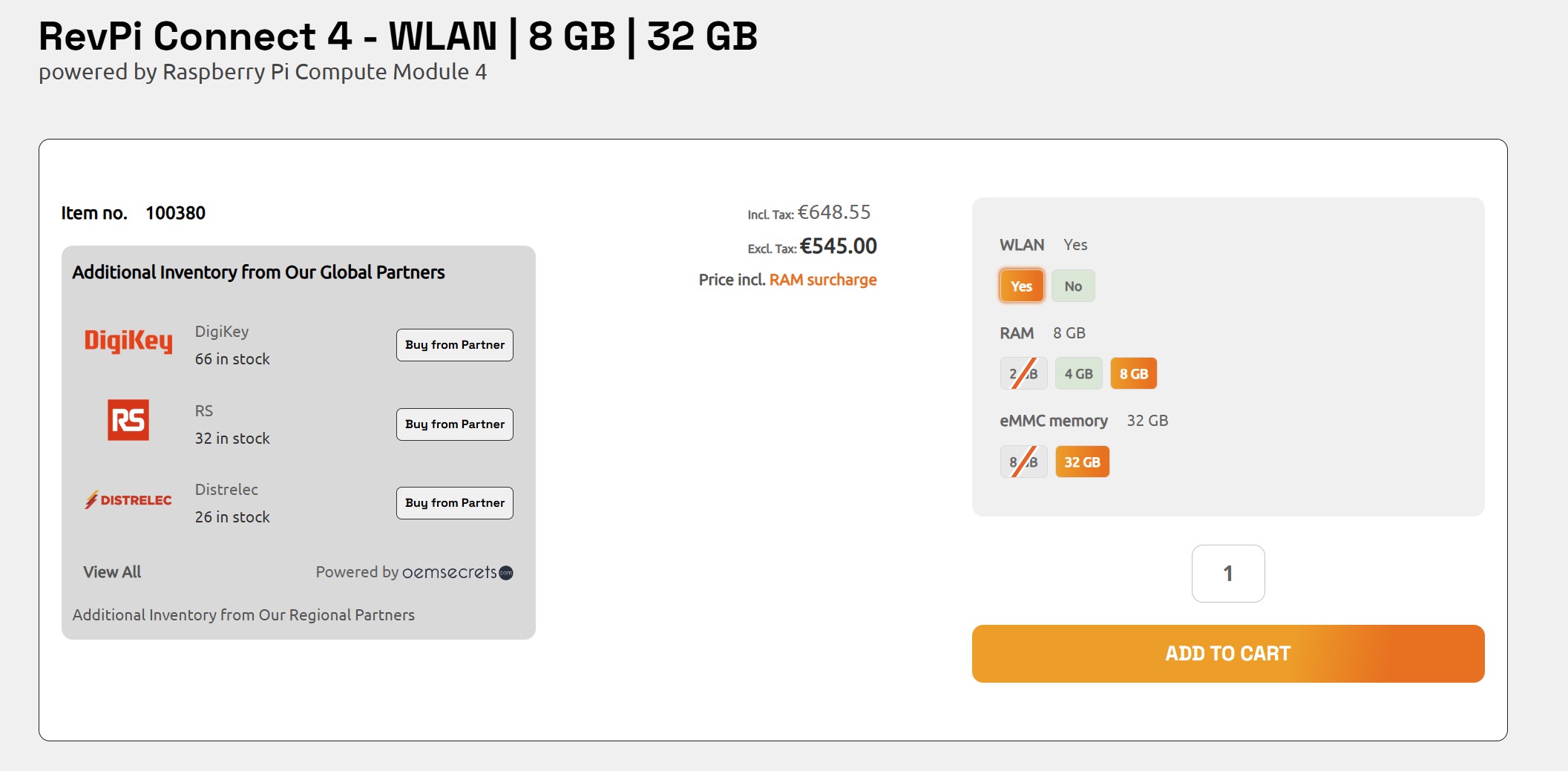Screen dimensions: 1568x771
Task: Disable WLAN by selecting No
Action: pos(1073,285)
